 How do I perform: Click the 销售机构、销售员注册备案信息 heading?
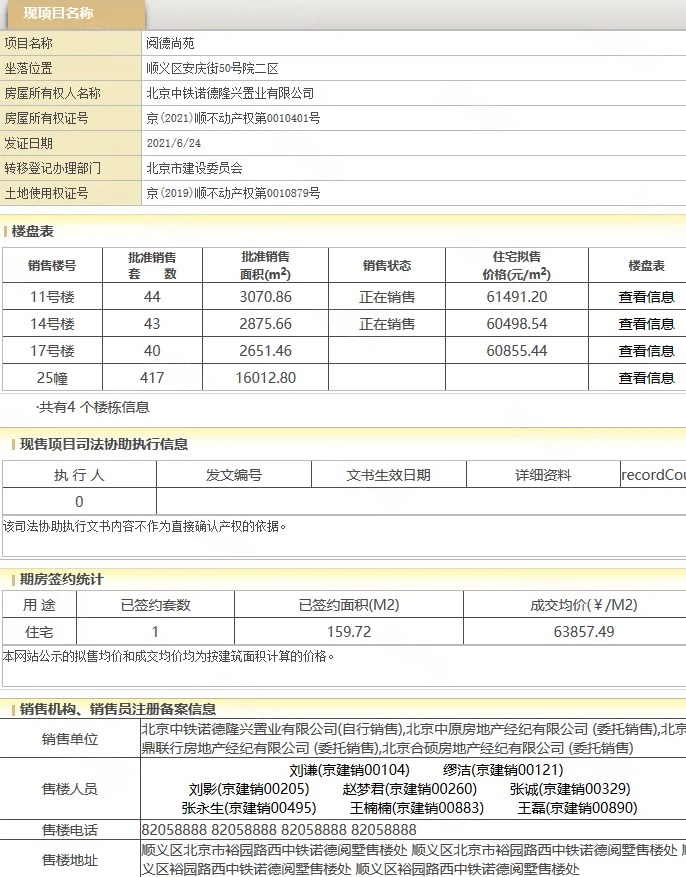tap(118, 709)
